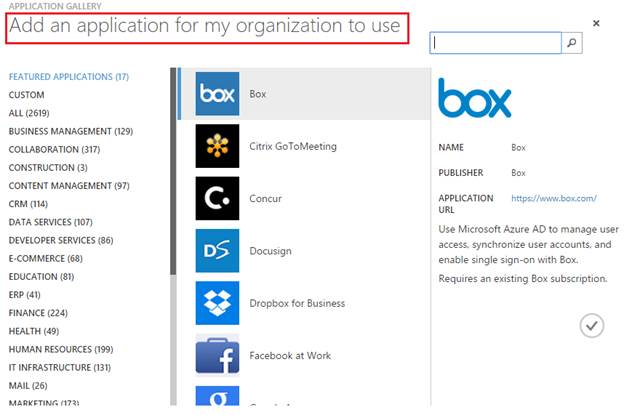Viewport: 624px width, 415px height.
Task: Select the Concur entry name
Action: pos(265,199)
